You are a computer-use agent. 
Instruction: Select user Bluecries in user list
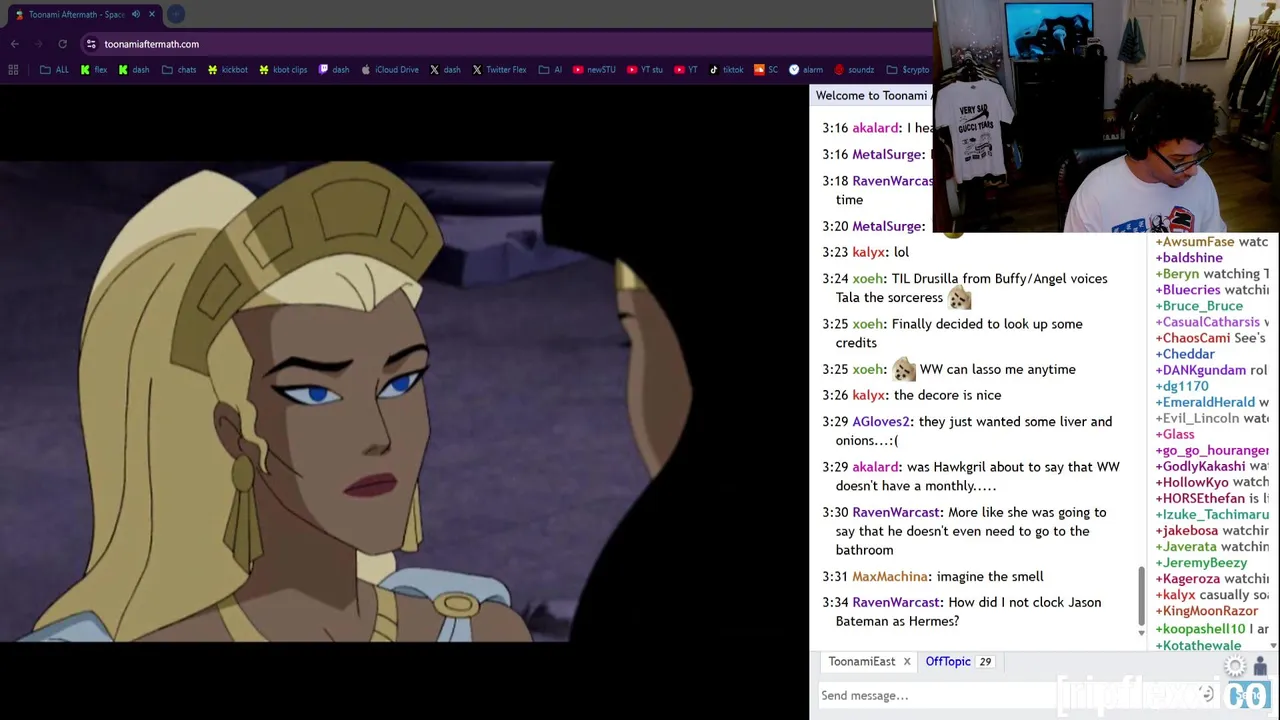1187,290
